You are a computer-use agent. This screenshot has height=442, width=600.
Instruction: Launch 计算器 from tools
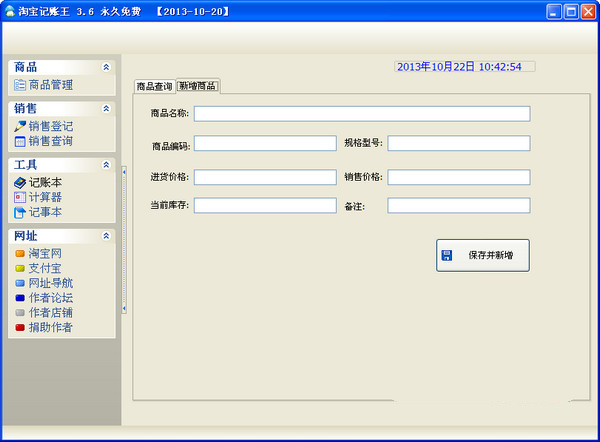pos(45,197)
